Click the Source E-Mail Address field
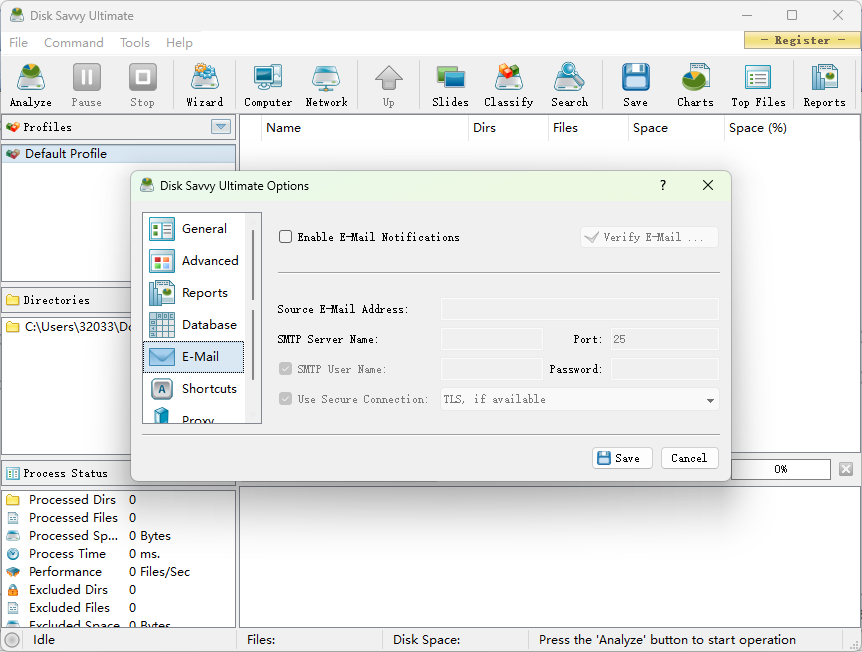 click(579, 309)
